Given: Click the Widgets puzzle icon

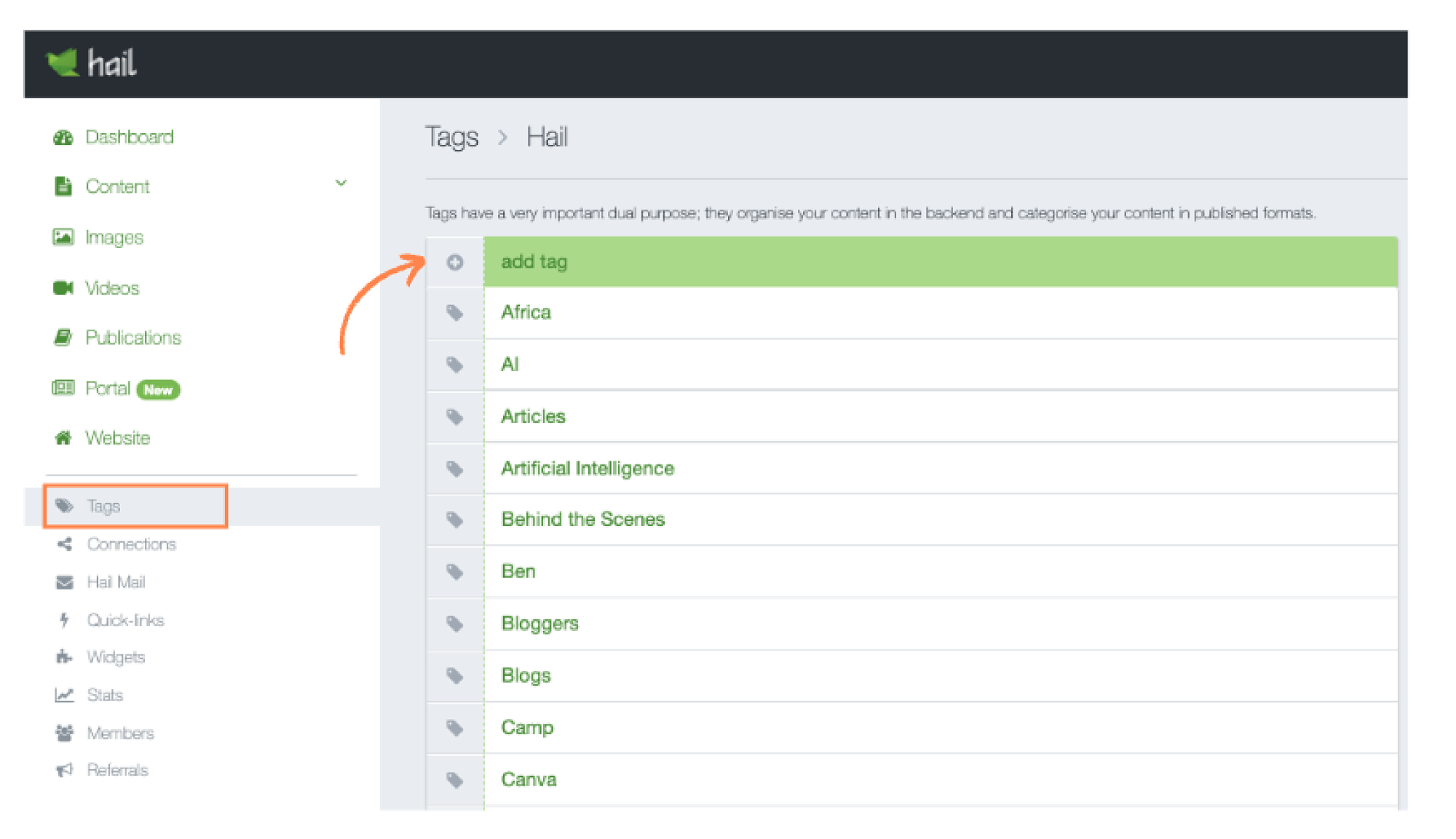Looking at the screenshot, I should point(65,657).
